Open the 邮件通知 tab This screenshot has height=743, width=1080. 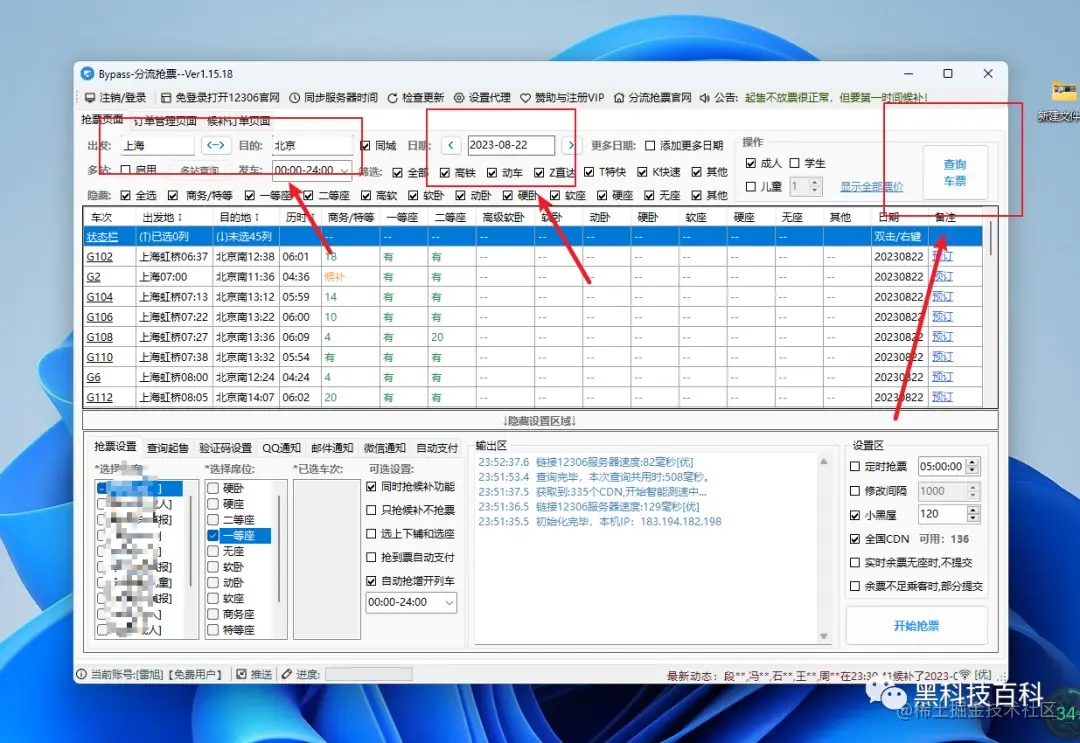click(332, 448)
